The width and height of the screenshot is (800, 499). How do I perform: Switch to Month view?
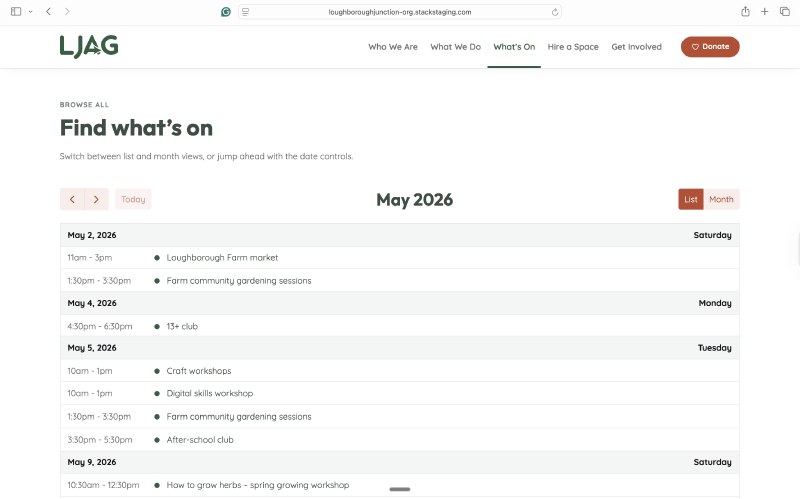(721, 199)
